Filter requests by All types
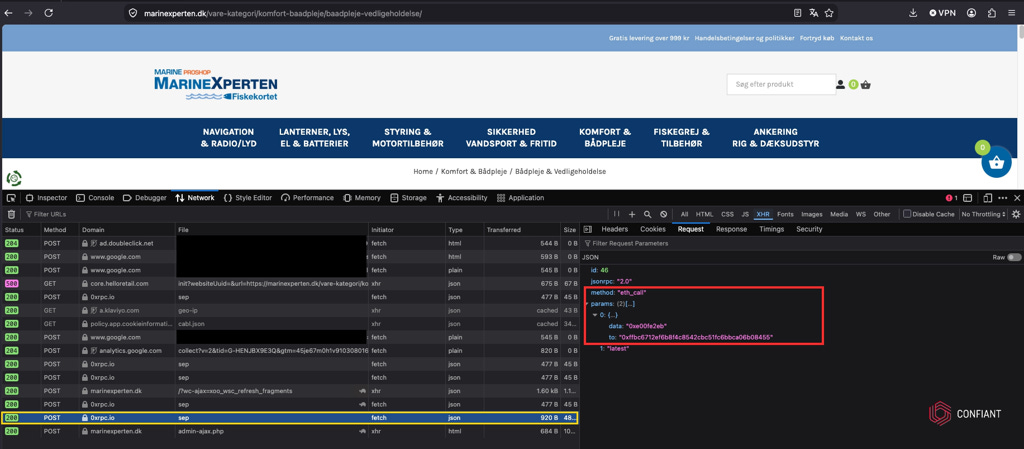 pos(684,214)
